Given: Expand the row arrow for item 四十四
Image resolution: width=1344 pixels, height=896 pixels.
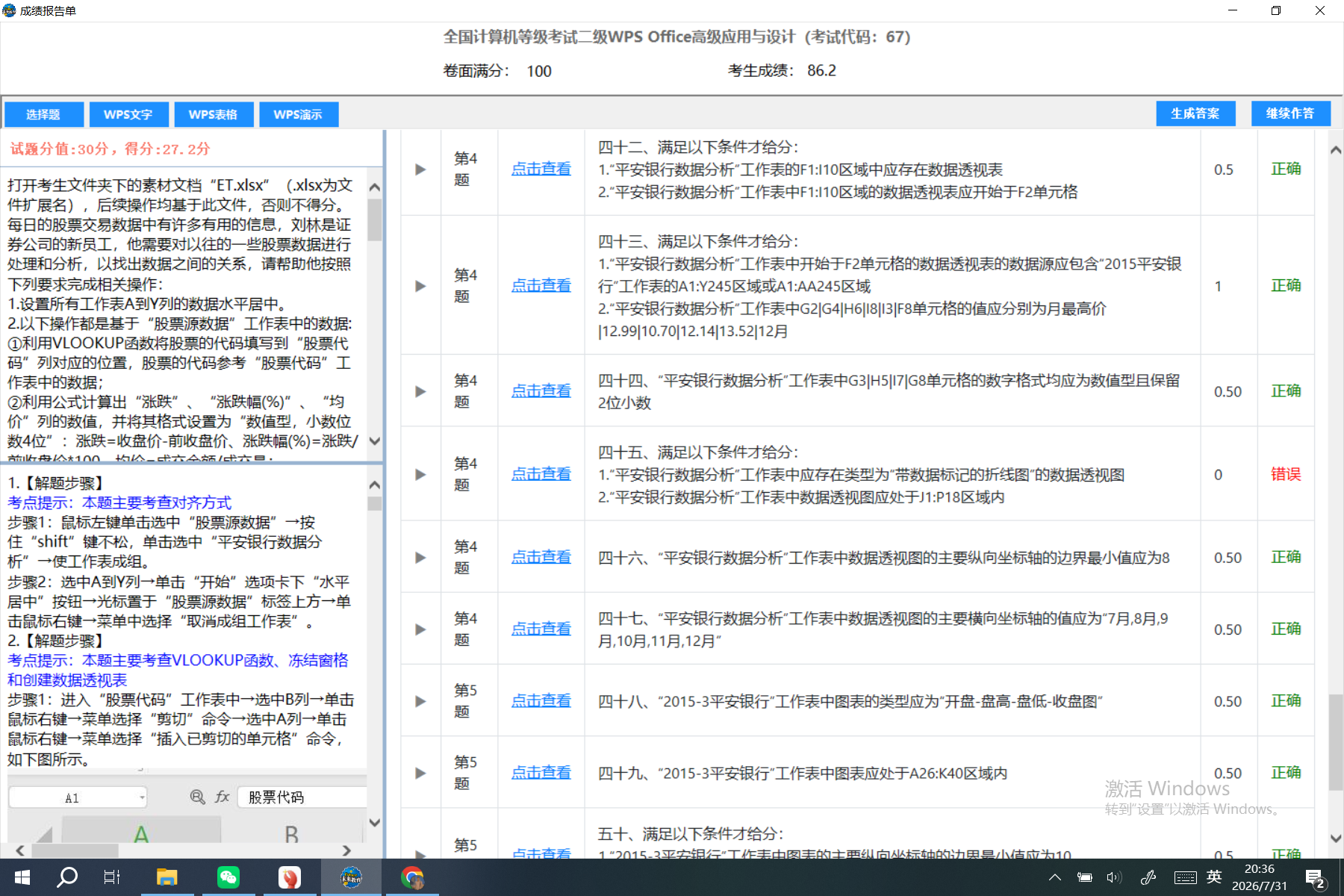Looking at the screenshot, I should tap(420, 391).
